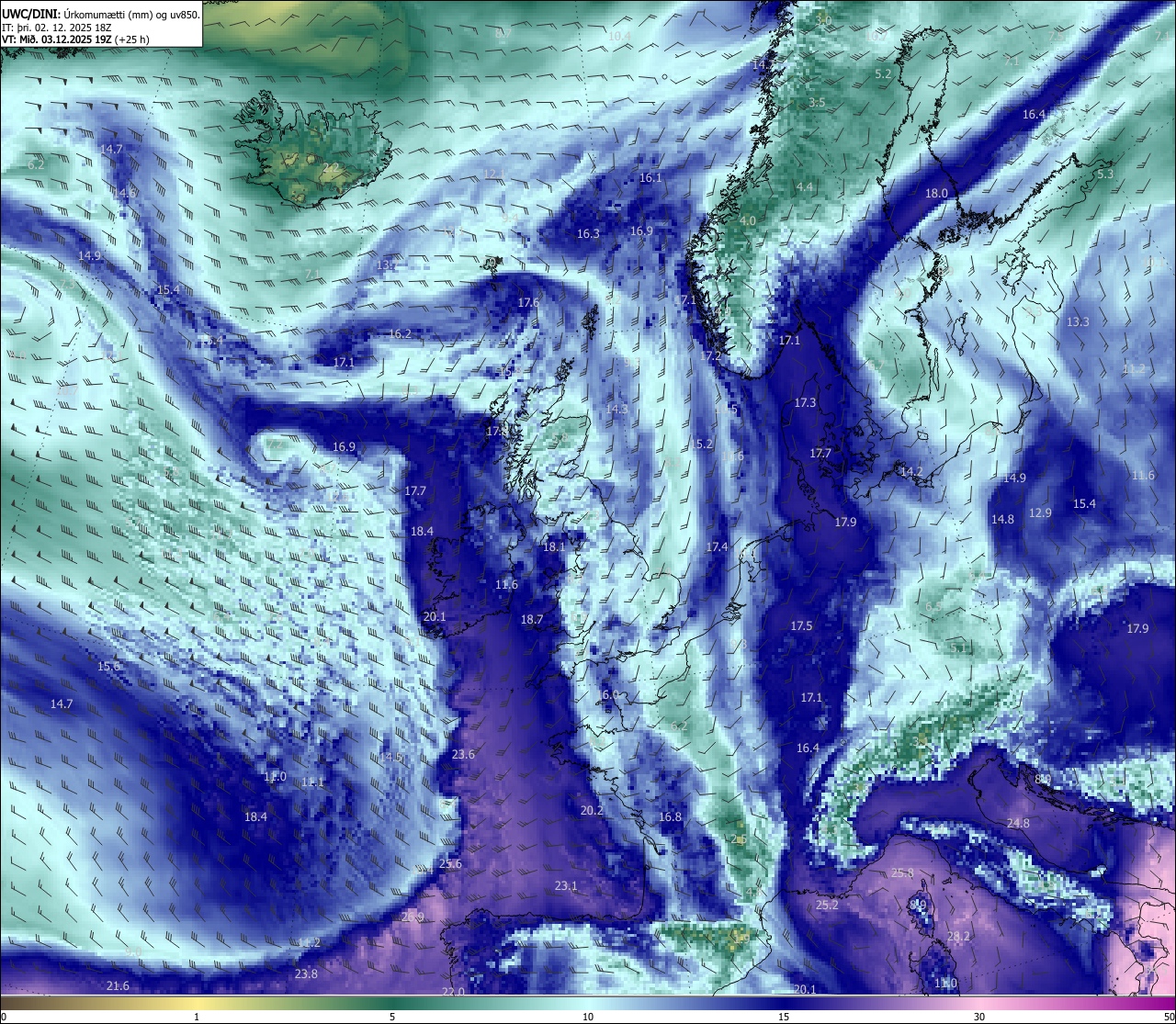Image resolution: width=1176 pixels, height=1024 pixels.
Task: Click the 17.5 value label
Action: click(801, 625)
